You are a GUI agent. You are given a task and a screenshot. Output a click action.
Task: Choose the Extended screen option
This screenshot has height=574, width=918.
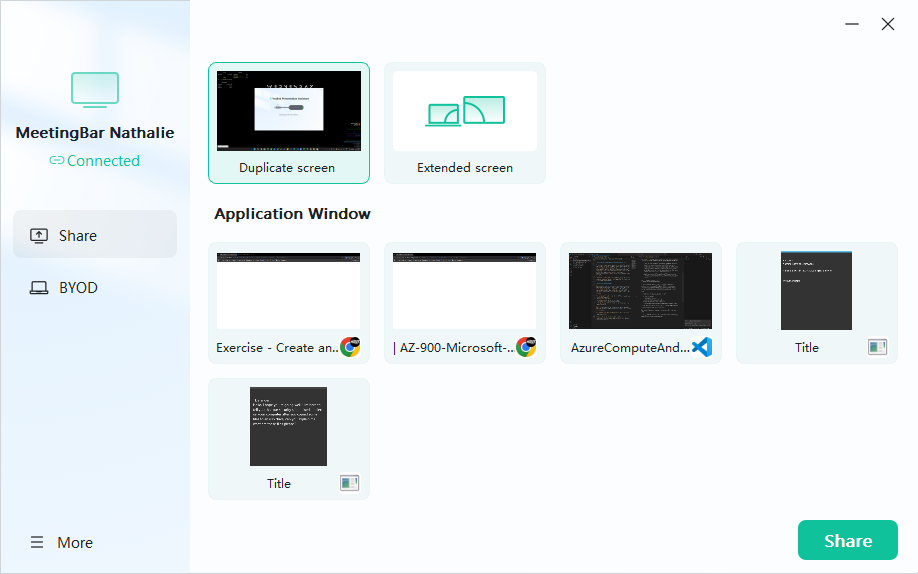point(465,123)
